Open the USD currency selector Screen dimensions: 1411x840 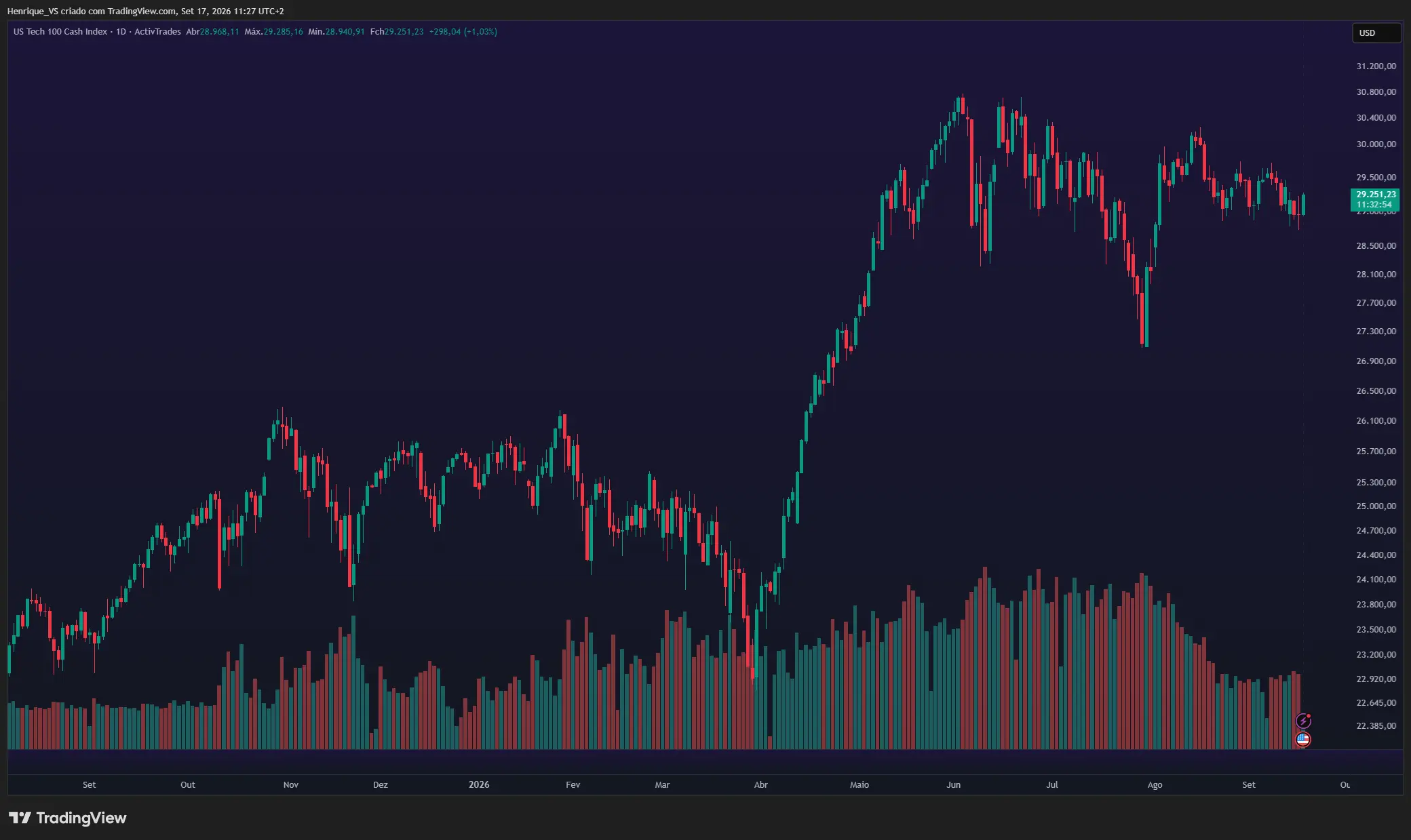(x=1376, y=33)
